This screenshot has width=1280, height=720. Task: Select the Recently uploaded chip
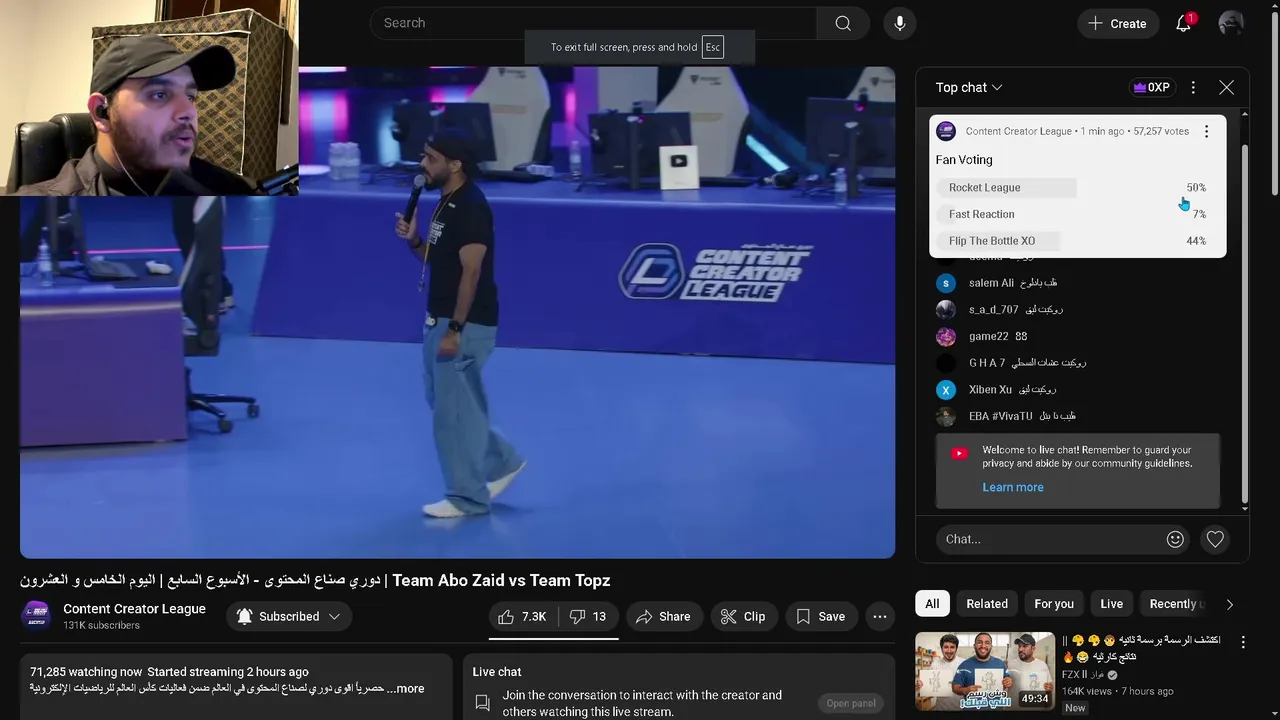[x=1175, y=604]
